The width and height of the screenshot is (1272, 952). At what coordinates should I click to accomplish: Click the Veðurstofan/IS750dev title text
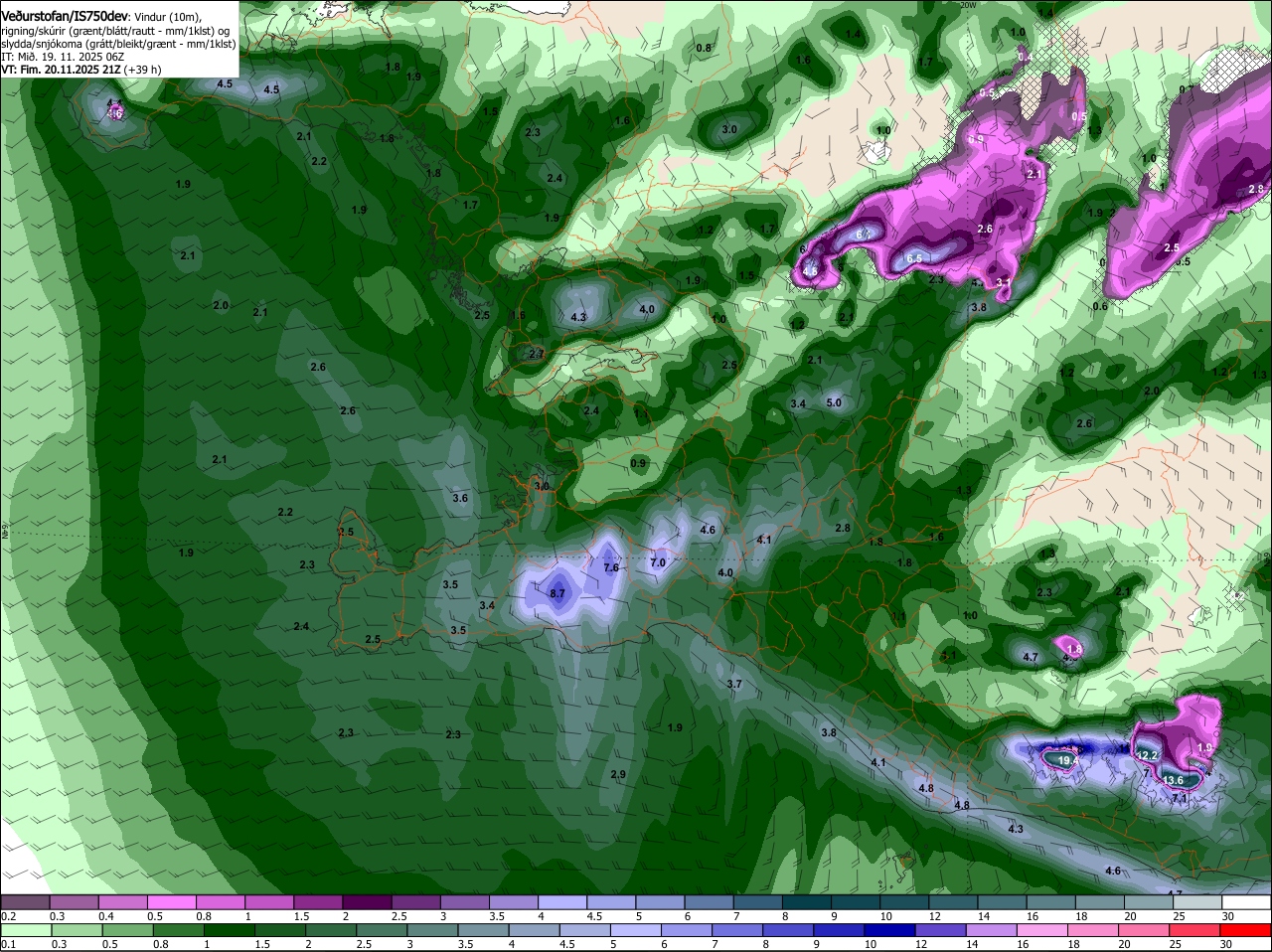(65, 16)
